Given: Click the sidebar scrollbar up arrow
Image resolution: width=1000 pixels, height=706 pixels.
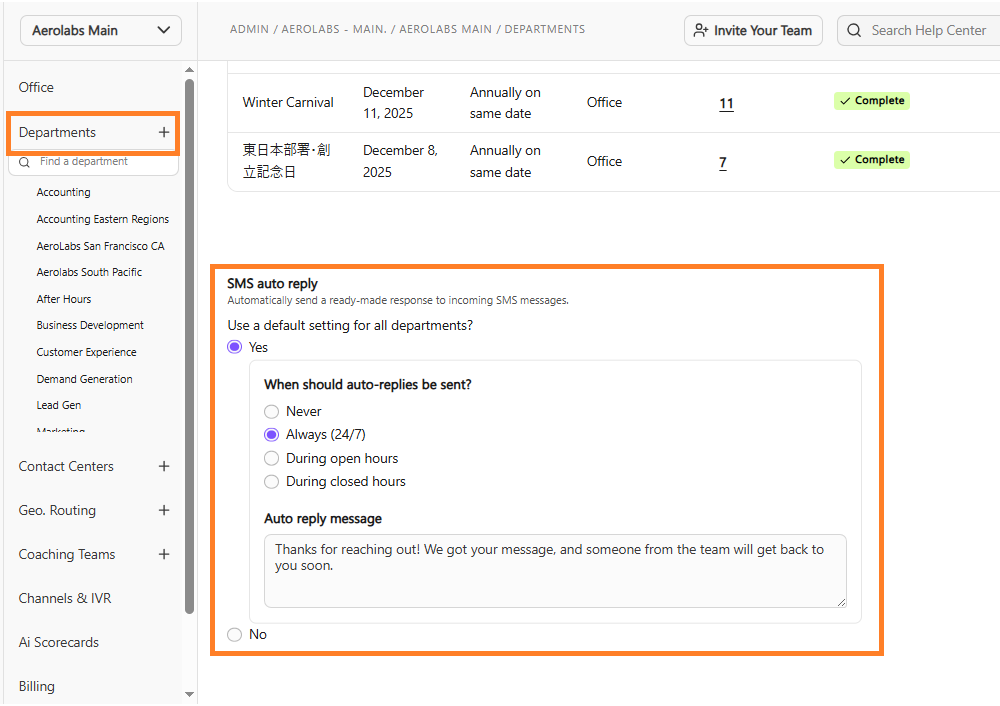Looking at the screenshot, I should coord(189,70).
